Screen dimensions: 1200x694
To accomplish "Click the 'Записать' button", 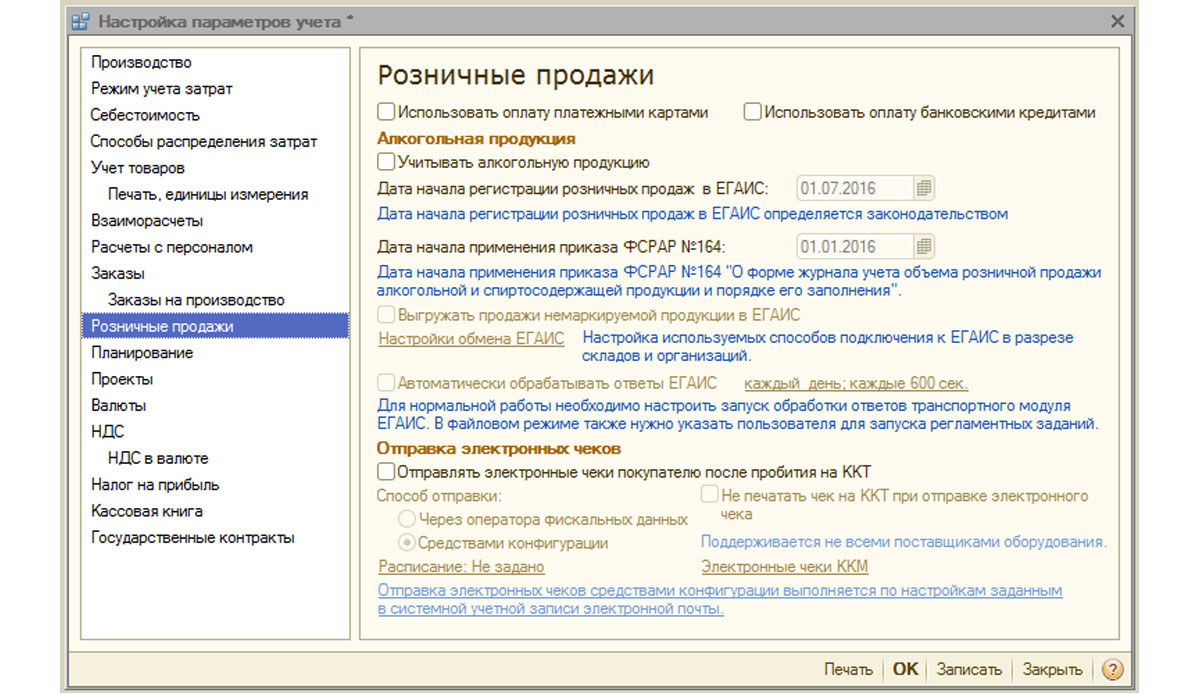I will pyautogui.click(x=969, y=669).
